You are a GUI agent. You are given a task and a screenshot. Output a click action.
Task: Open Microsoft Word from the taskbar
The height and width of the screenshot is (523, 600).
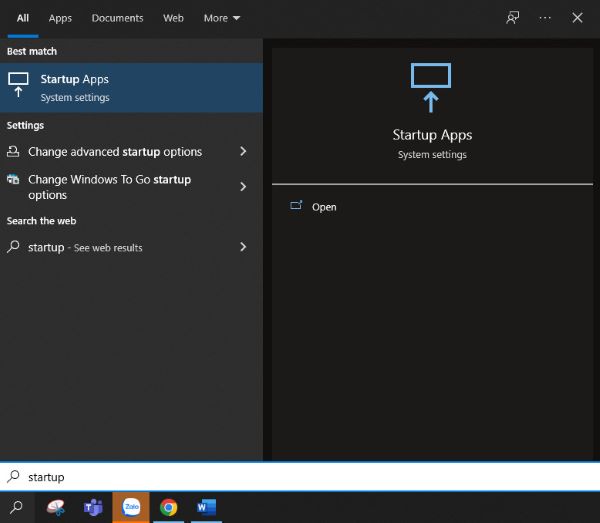(206, 507)
